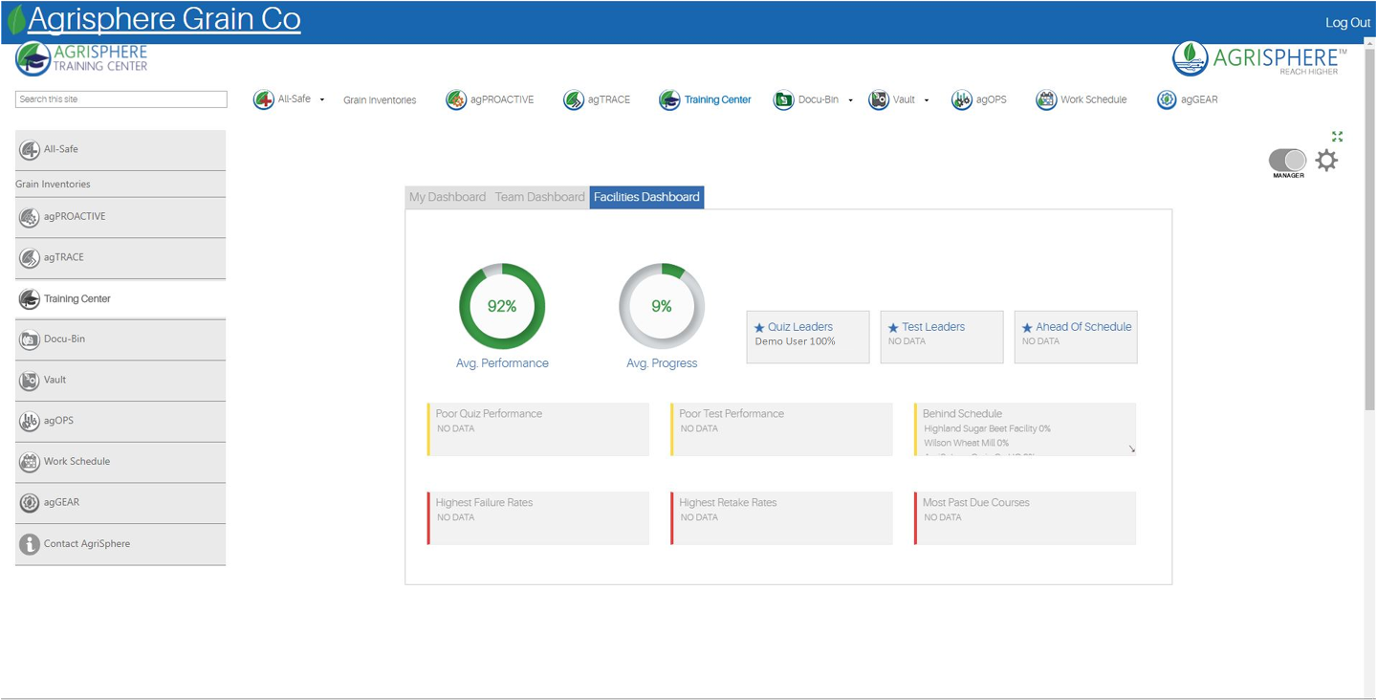
Task: Click the green fullscreen expand icon
Action: (1337, 136)
